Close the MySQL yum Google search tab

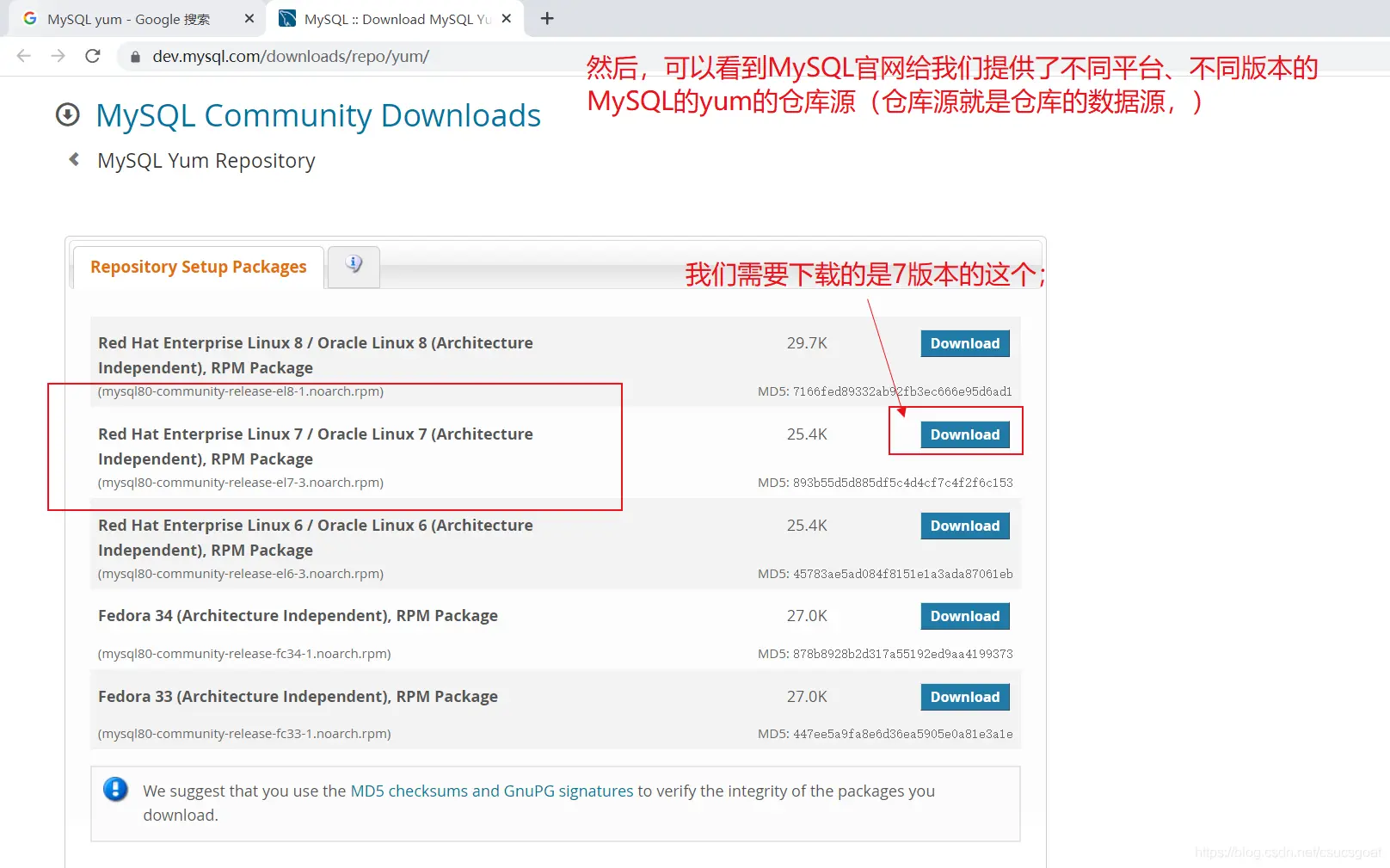[249, 18]
